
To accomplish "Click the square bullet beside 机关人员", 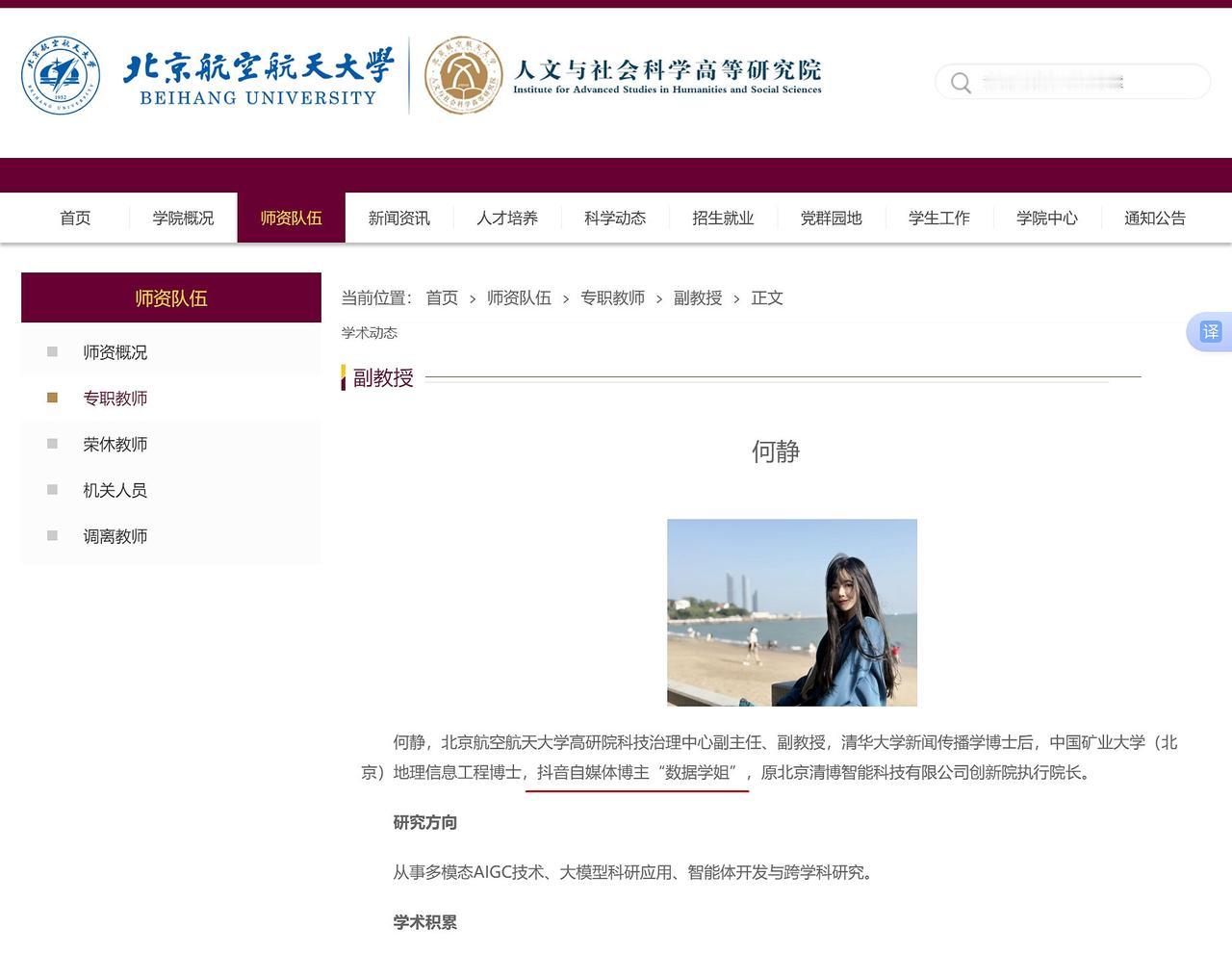I will pos(51,489).
